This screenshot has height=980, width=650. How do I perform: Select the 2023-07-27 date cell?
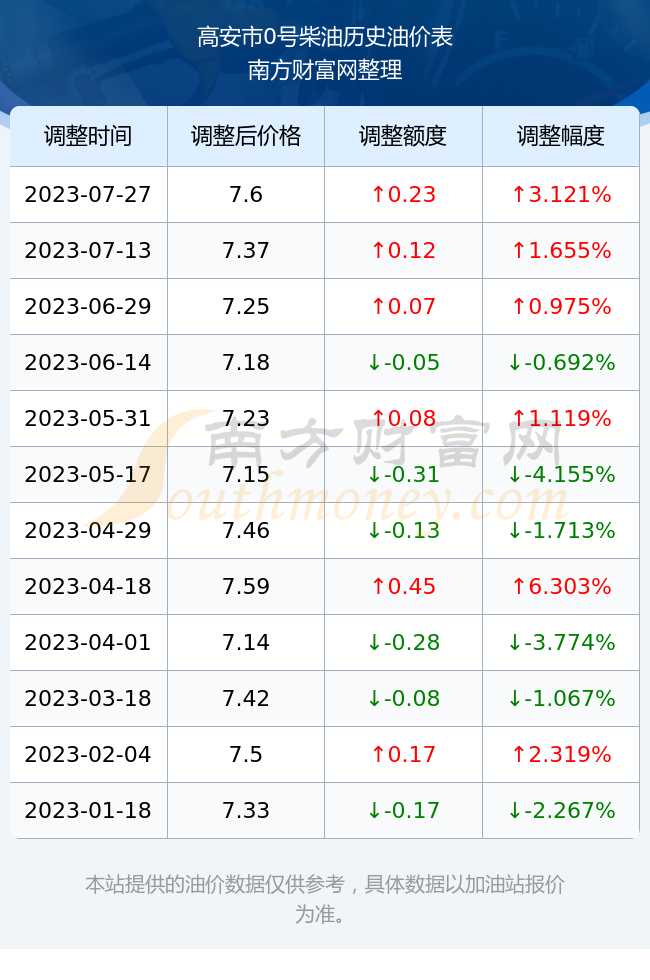(88, 194)
